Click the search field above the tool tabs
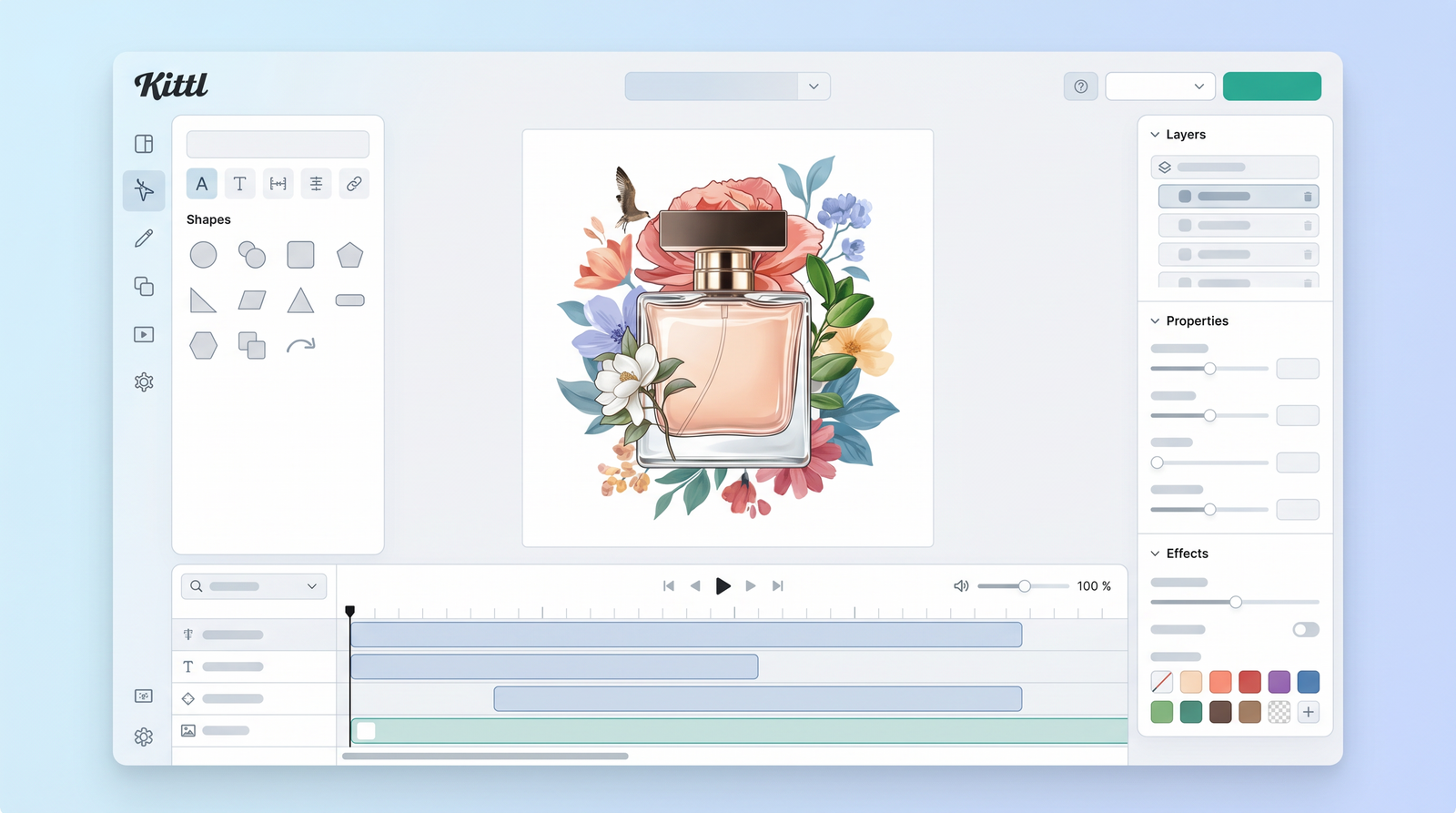The width and height of the screenshot is (1456, 813). click(x=278, y=144)
